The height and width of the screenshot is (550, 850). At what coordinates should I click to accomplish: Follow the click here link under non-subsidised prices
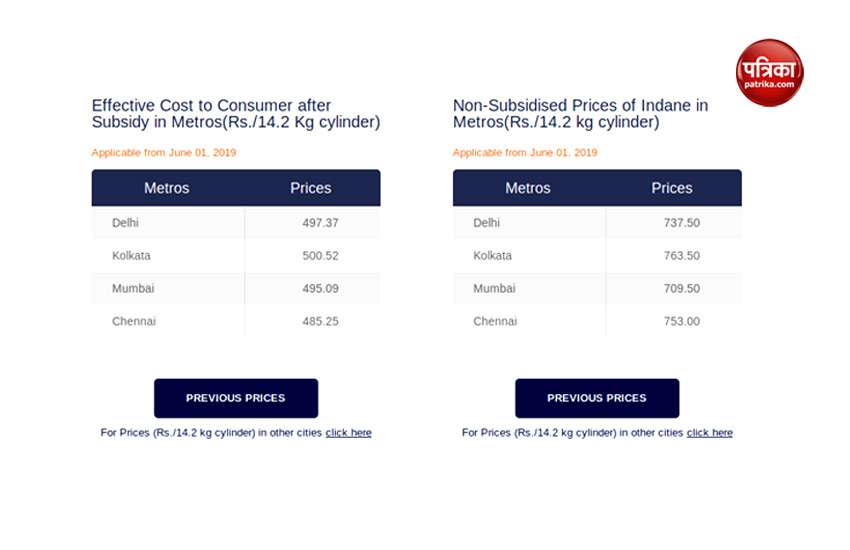pos(710,432)
